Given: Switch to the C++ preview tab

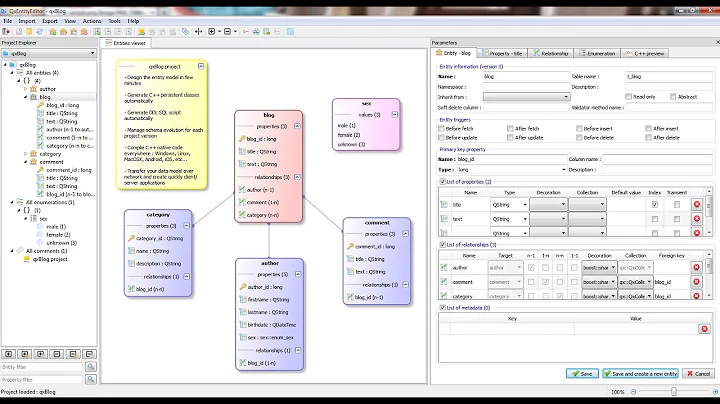Looking at the screenshot, I should tap(645, 53).
